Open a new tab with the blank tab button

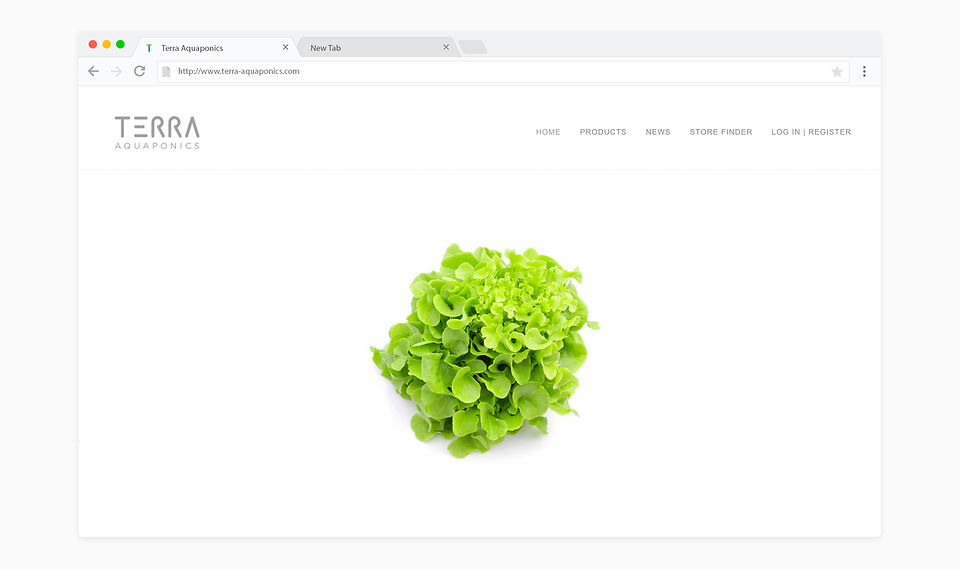coord(473,47)
